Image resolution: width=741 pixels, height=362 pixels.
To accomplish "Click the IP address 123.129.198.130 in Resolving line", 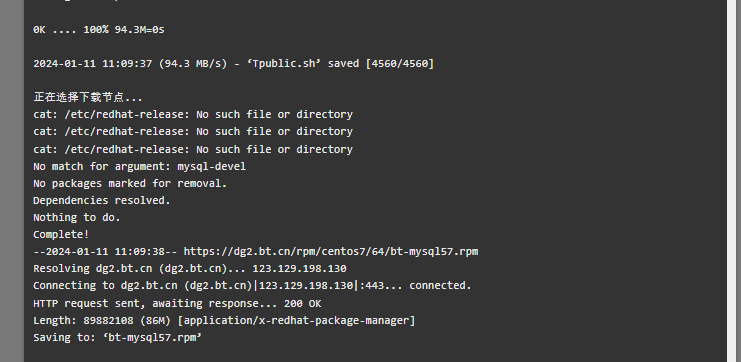I will point(299,268).
